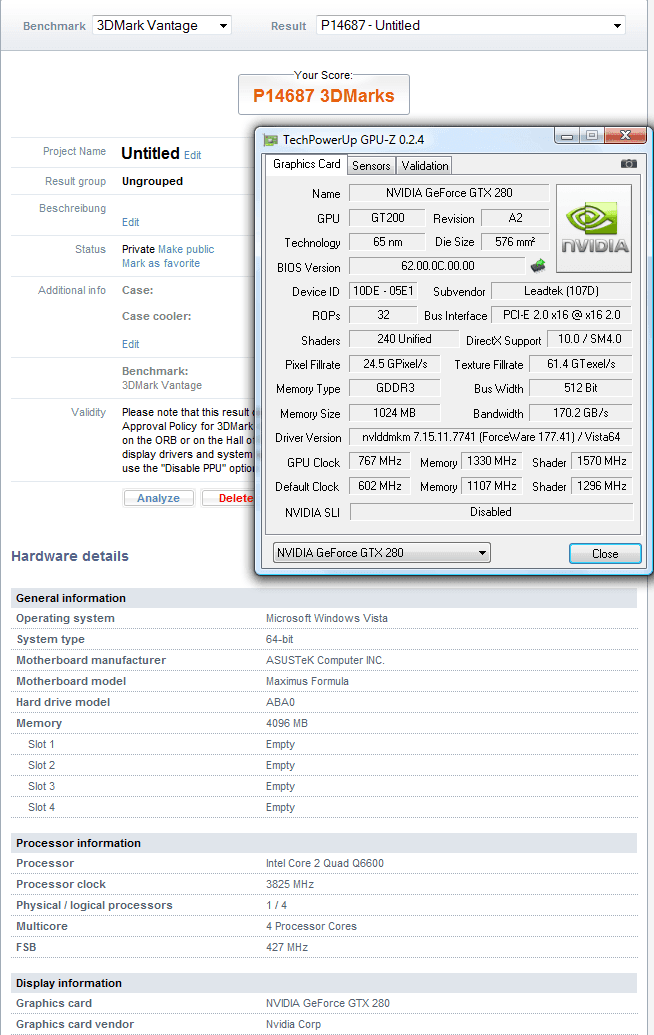Switch to the Validation tab
This screenshot has width=654, height=1035.
coord(424,166)
